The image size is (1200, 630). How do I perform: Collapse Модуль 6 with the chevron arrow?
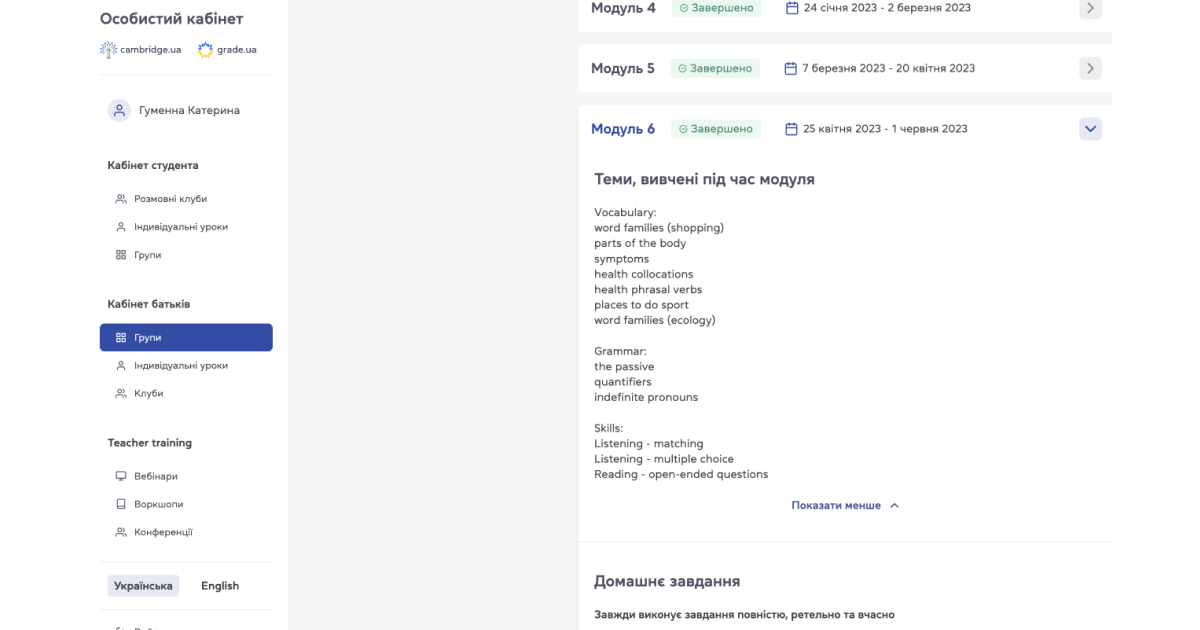coord(1091,129)
